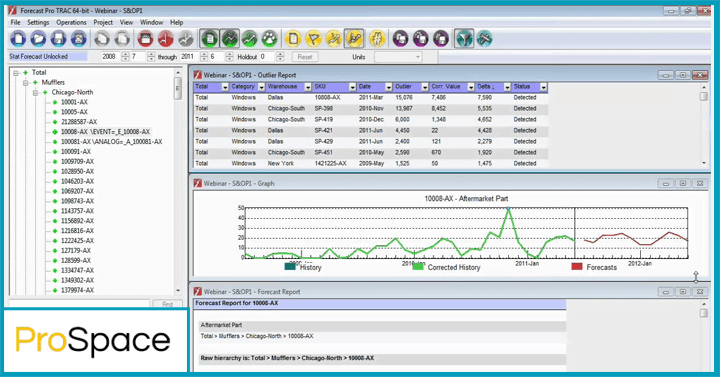The image size is (720, 377).
Task: Collapse the Total tree node
Action: pyautogui.click(x=16, y=73)
